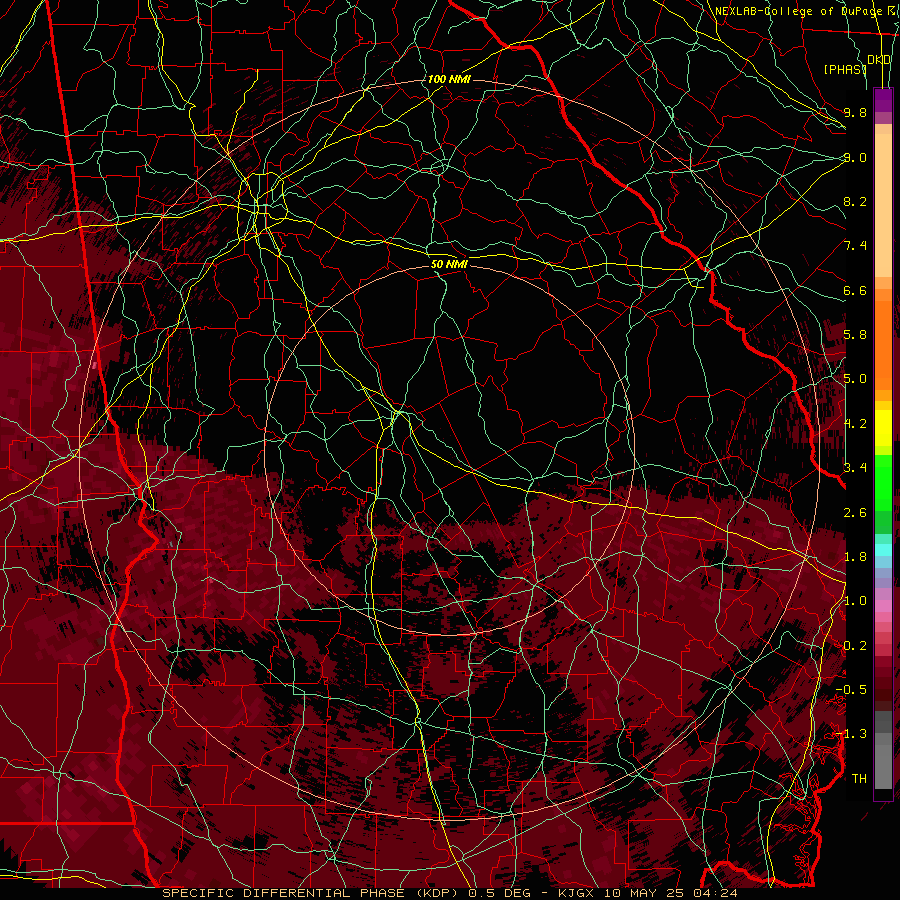Click the 2.6 value on the color scale
Viewport: 900px width, 900px height.
pyautogui.click(x=855, y=512)
